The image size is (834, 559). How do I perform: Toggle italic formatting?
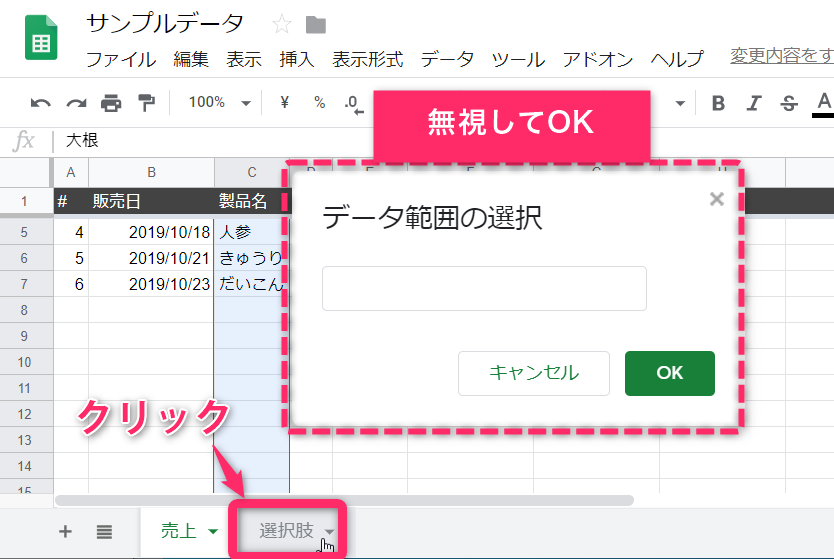click(754, 103)
